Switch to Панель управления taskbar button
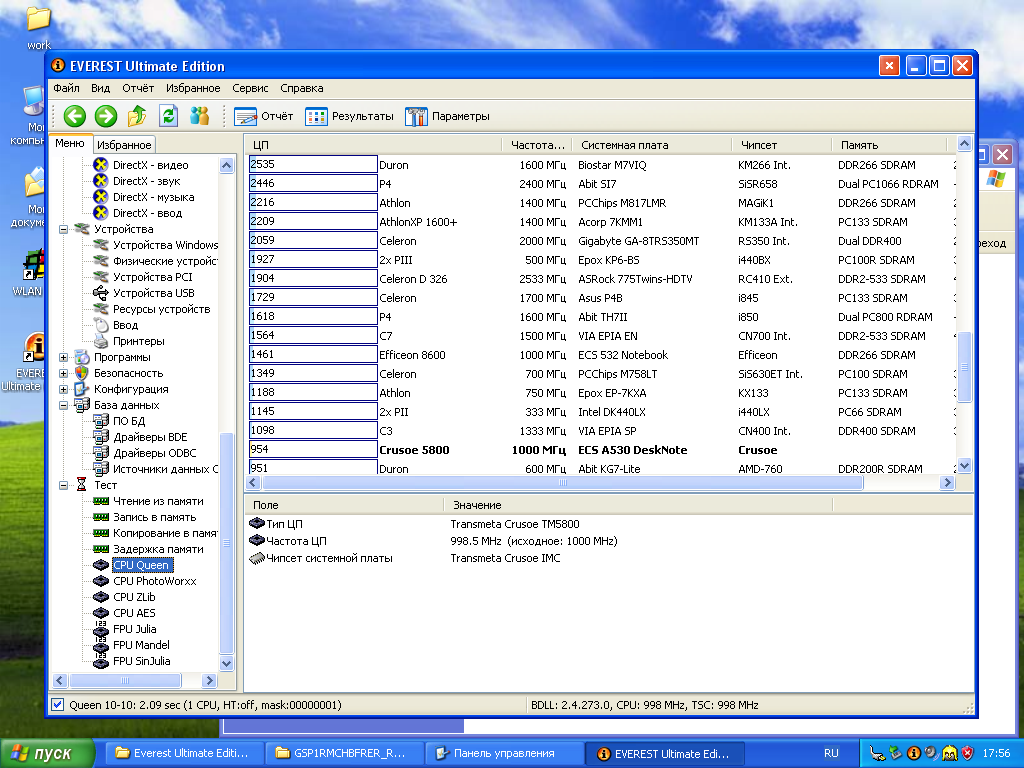 (x=504, y=754)
